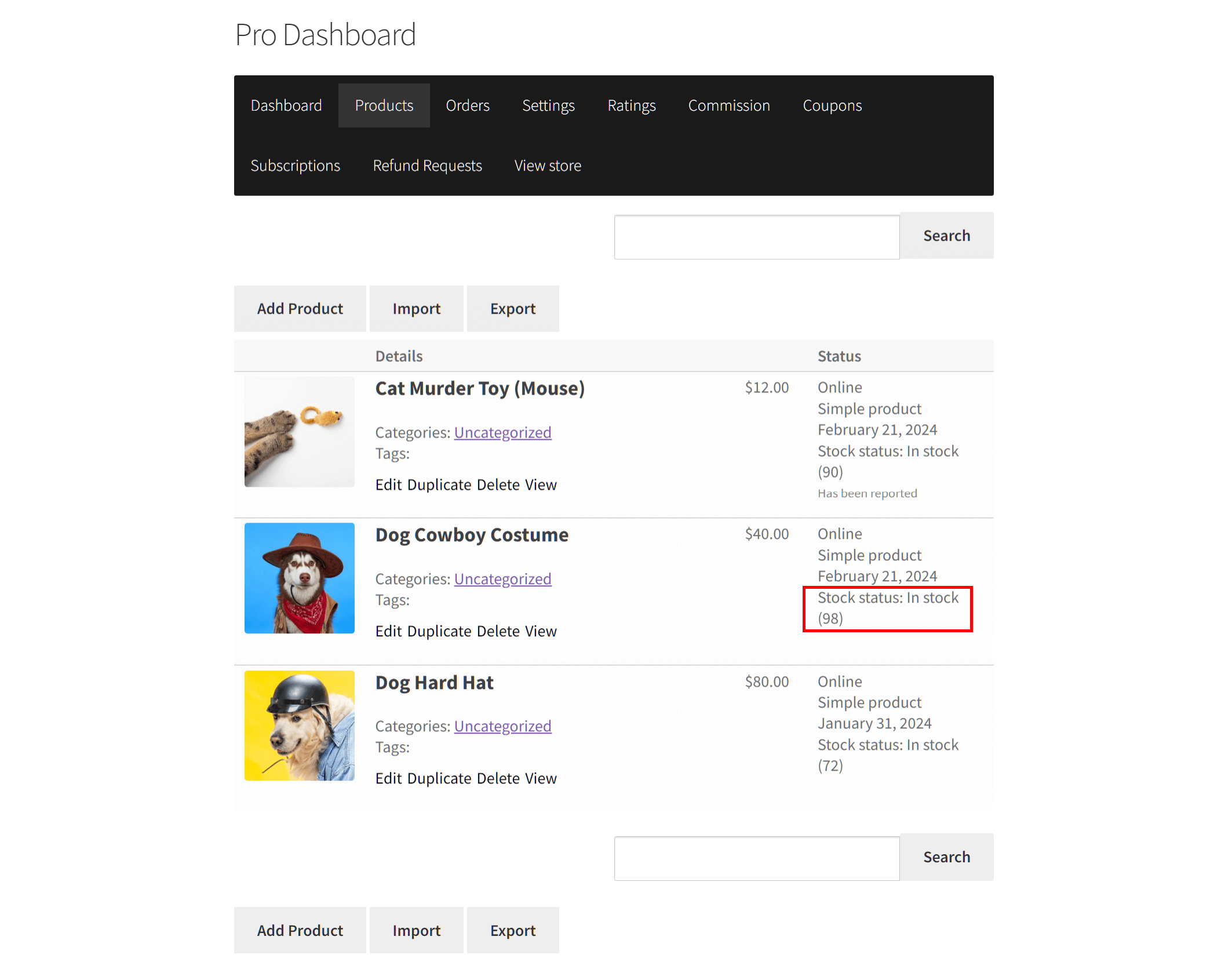The width and height of the screenshot is (1232, 973).
Task: View the Dog Cowboy Costume product
Action: tap(541, 631)
